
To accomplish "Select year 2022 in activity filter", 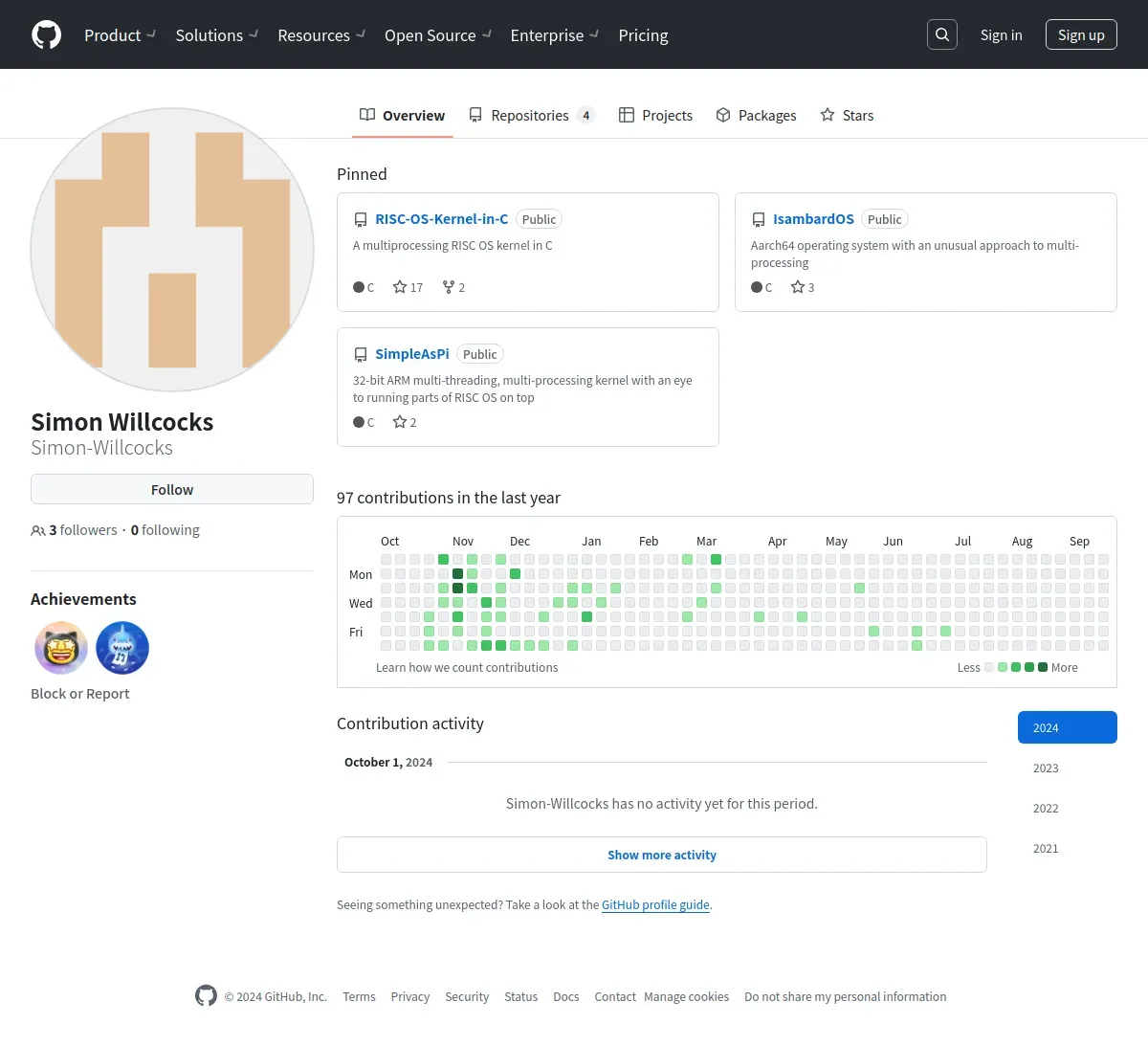I will (1068, 808).
